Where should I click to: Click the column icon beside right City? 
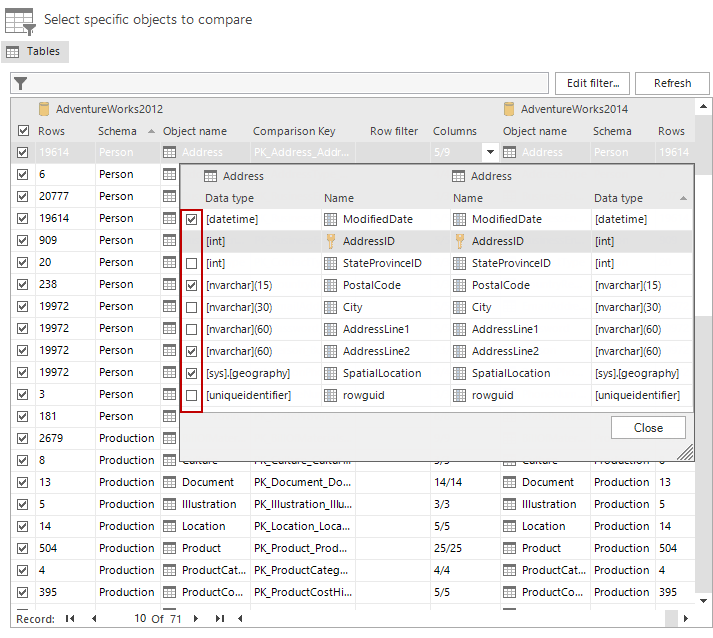[459, 307]
